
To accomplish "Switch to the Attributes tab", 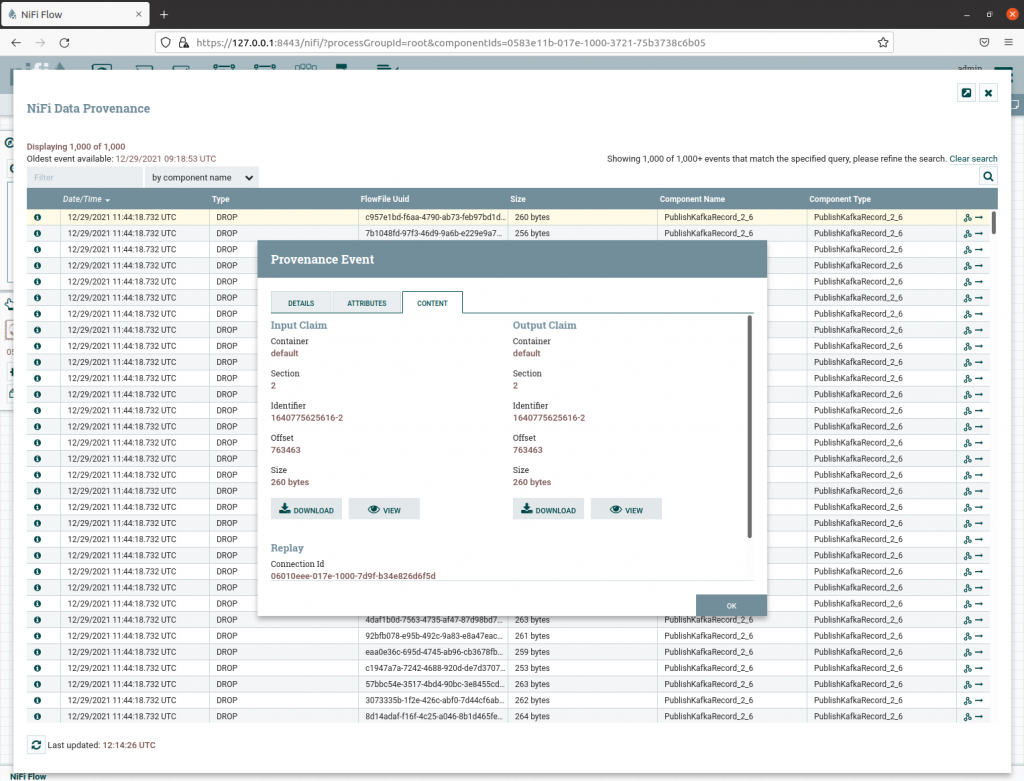I will (366, 303).
